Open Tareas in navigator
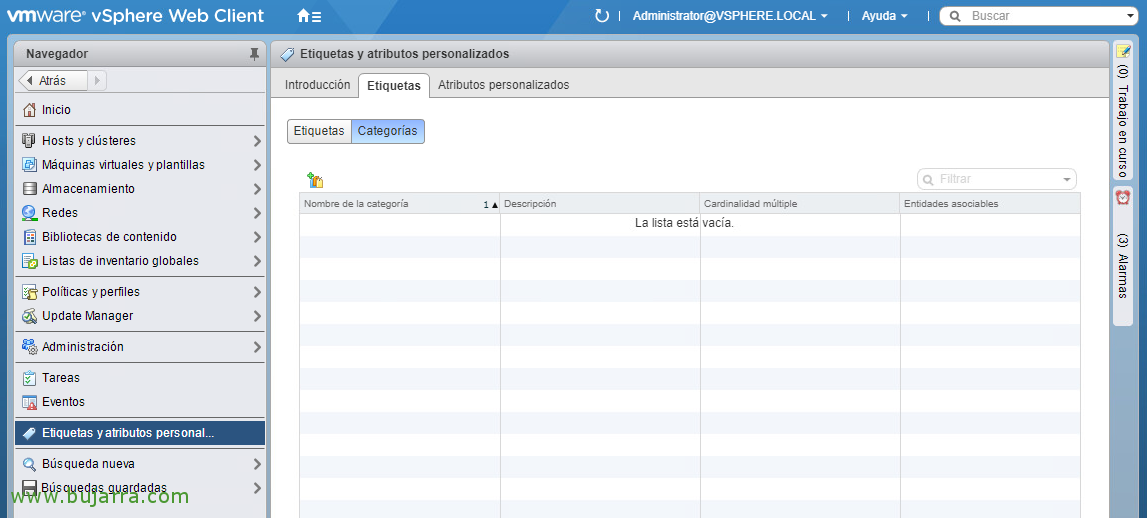Viewport: 1147px width, 518px height. 140,378
